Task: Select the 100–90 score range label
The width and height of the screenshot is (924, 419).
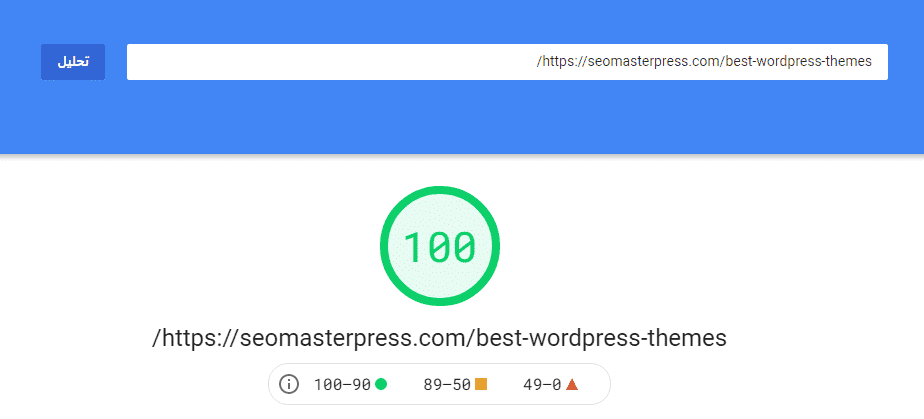Action: [342, 385]
